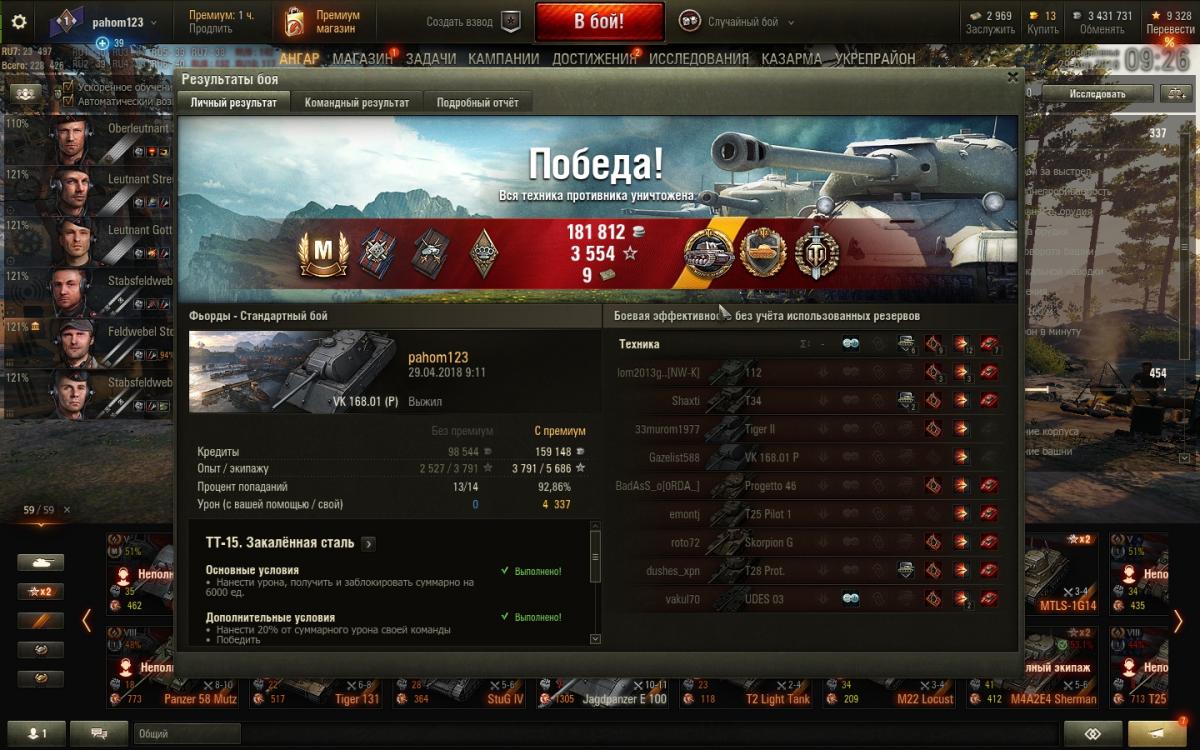Screen dimensions: 1200x750
Task: Select the tank type filter icon
Action: [x=40, y=563]
